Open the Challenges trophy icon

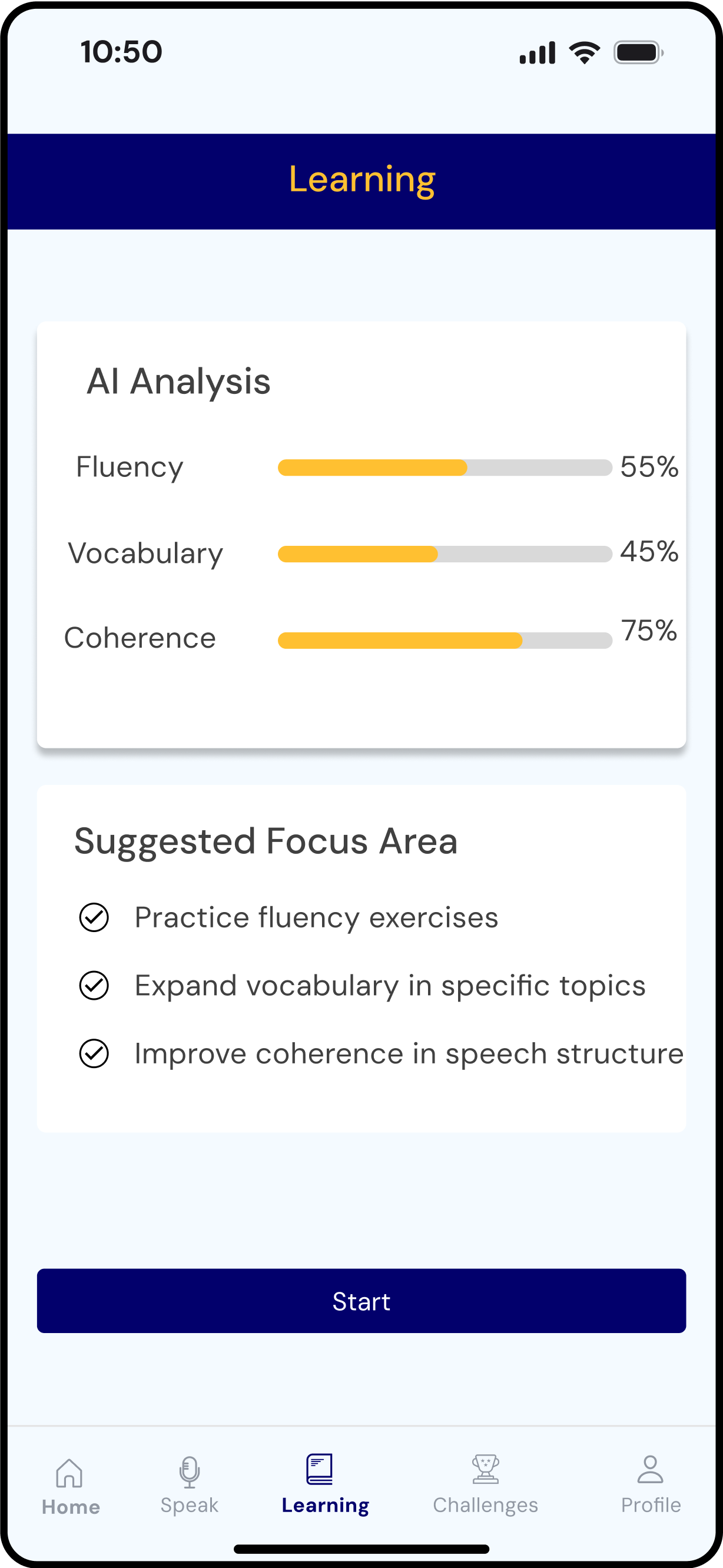click(x=486, y=1470)
